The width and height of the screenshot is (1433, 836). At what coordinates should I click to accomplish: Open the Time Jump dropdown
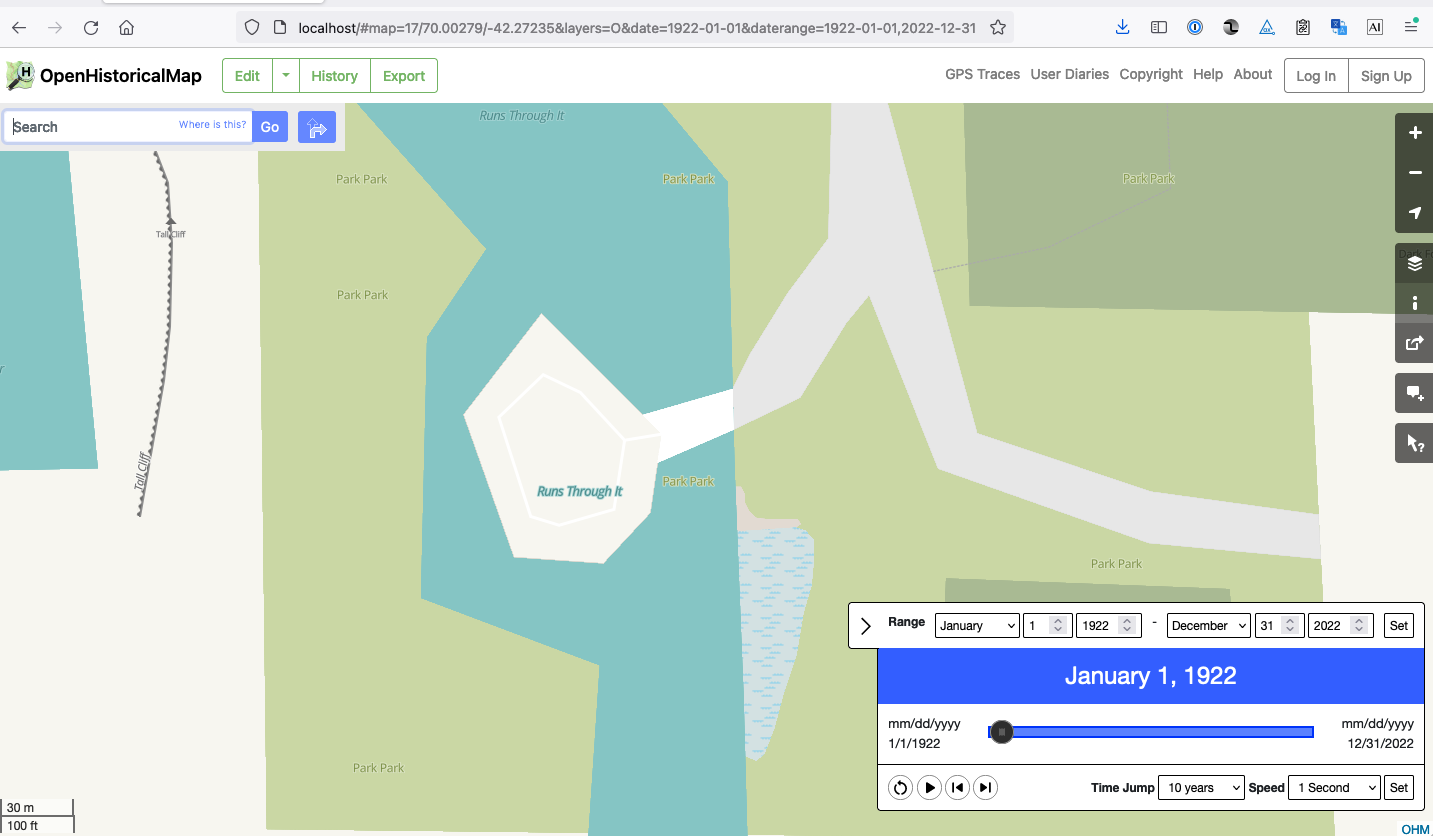[x=1200, y=787]
